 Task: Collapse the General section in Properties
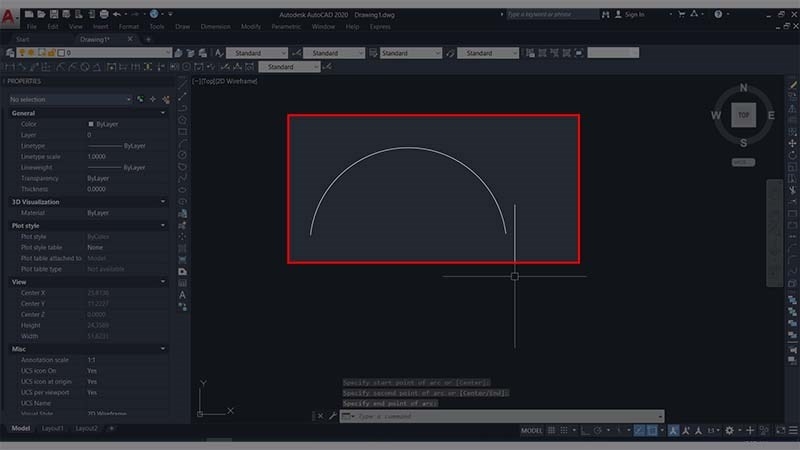[x=163, y=113]
